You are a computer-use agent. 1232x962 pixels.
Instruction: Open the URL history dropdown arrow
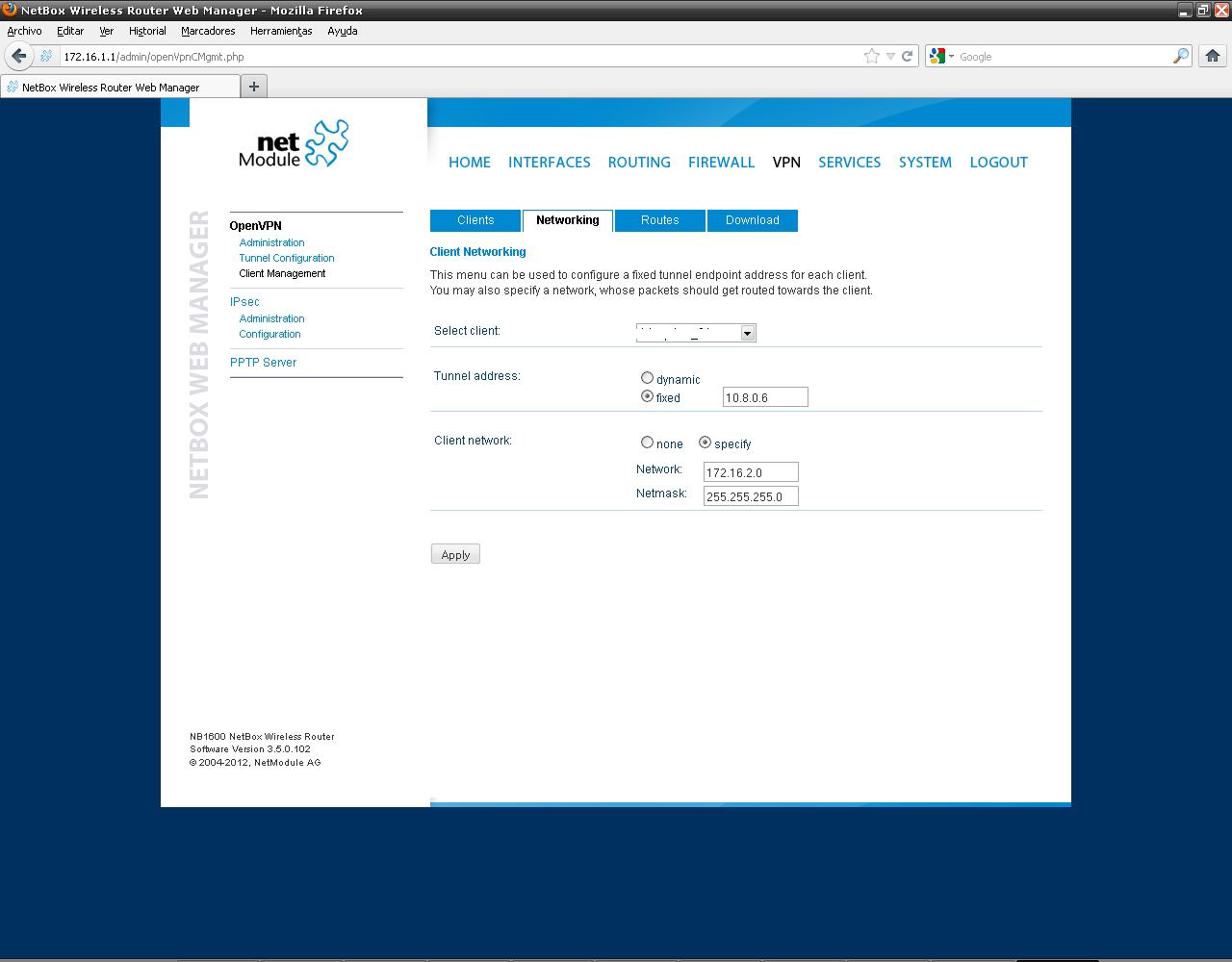click(x=890, y=56)
